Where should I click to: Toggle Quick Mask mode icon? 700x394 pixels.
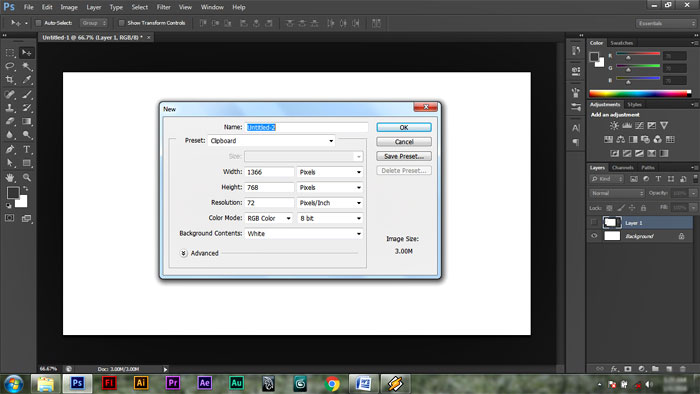(9, 218)
